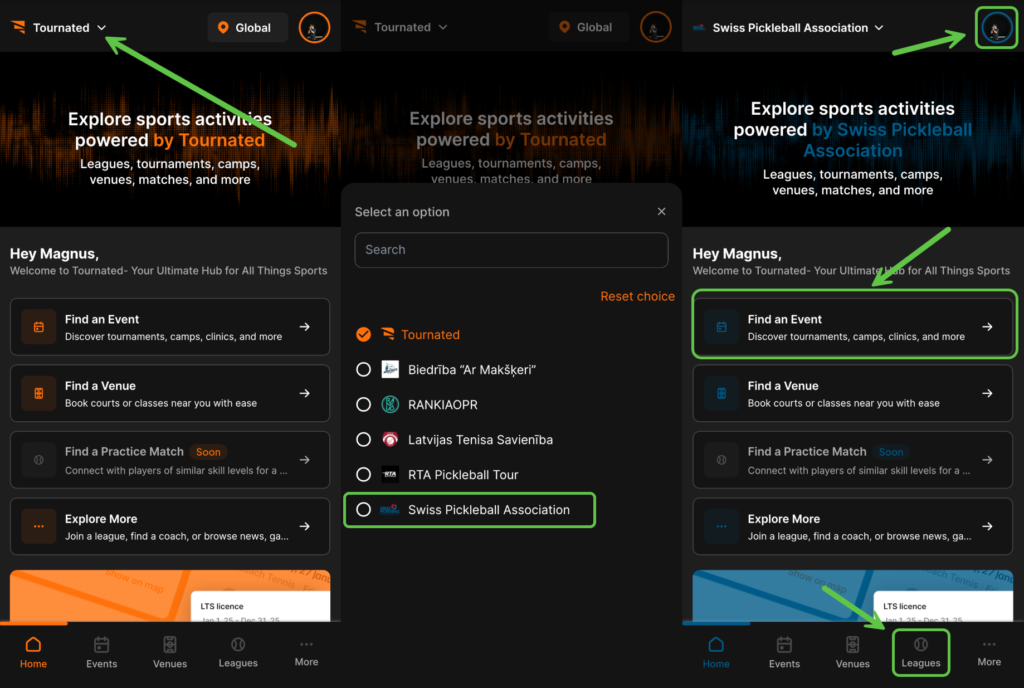This screenshot has width=1024, height=688.
Task: Open the blue Home tab in bottom navigation
Action: tap(716, 653)
